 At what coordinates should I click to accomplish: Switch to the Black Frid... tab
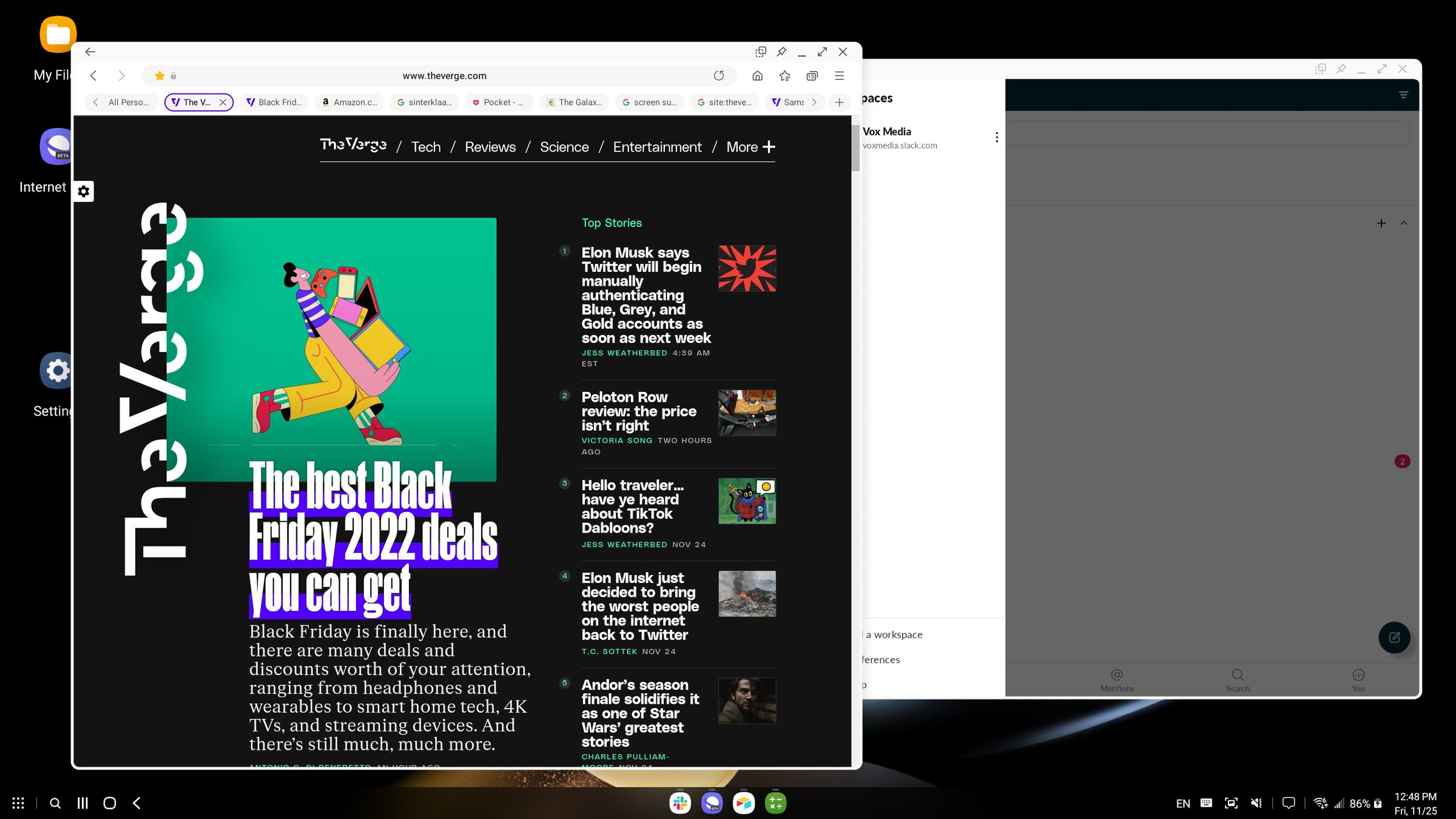(x=274, y=103)
